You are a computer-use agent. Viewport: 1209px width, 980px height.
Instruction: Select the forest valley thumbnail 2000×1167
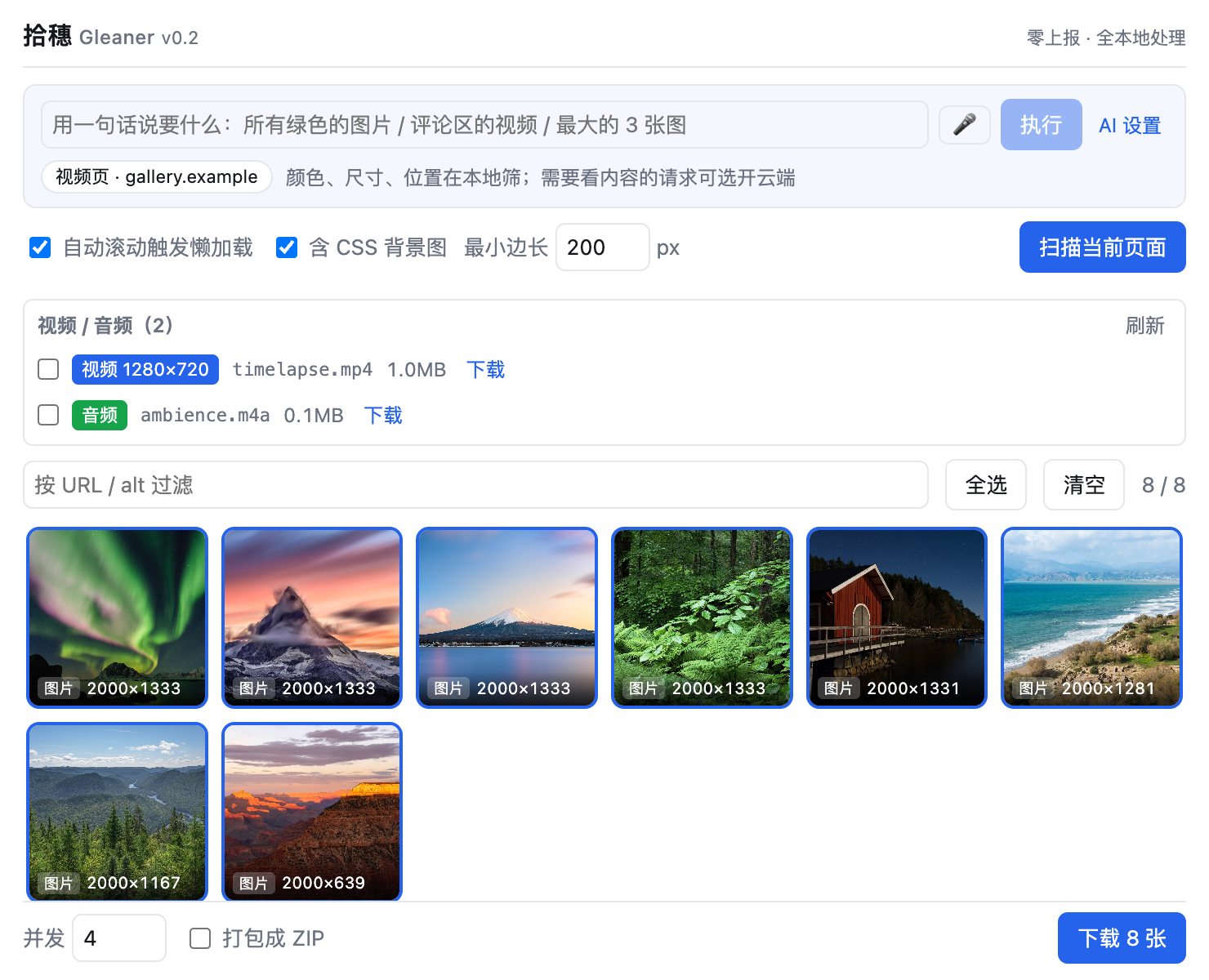point(117,812)
